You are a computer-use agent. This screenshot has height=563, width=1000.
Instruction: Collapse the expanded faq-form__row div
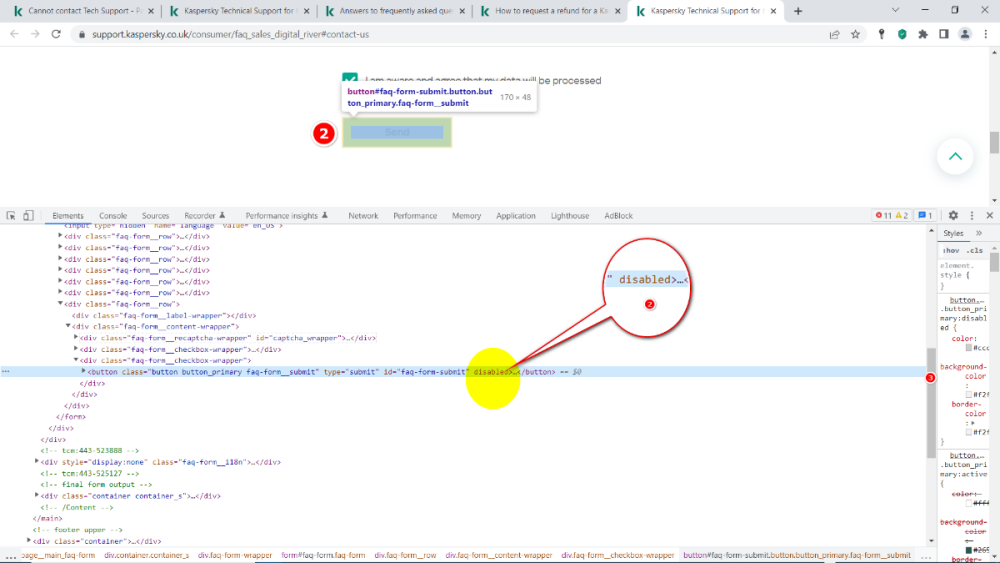[61, 304]
